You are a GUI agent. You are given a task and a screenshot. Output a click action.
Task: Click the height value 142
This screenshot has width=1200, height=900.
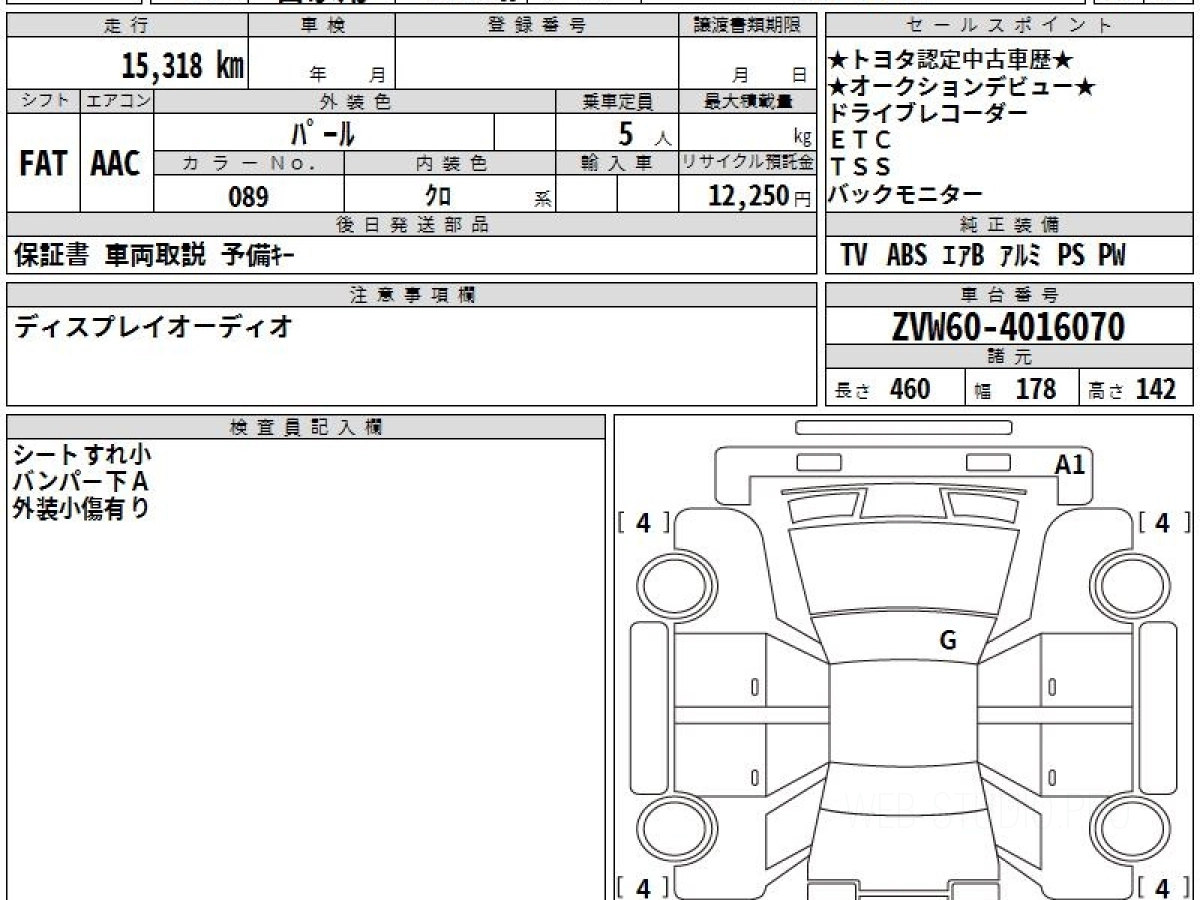coord(1155,389)
